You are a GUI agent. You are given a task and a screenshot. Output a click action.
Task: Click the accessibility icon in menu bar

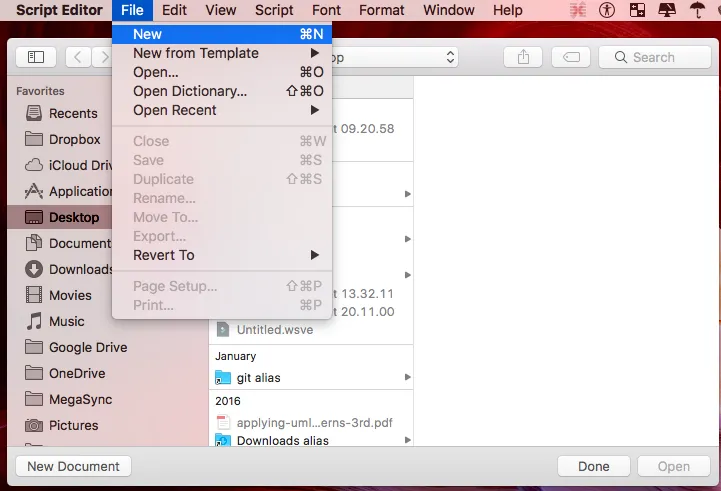coord(607,10)
